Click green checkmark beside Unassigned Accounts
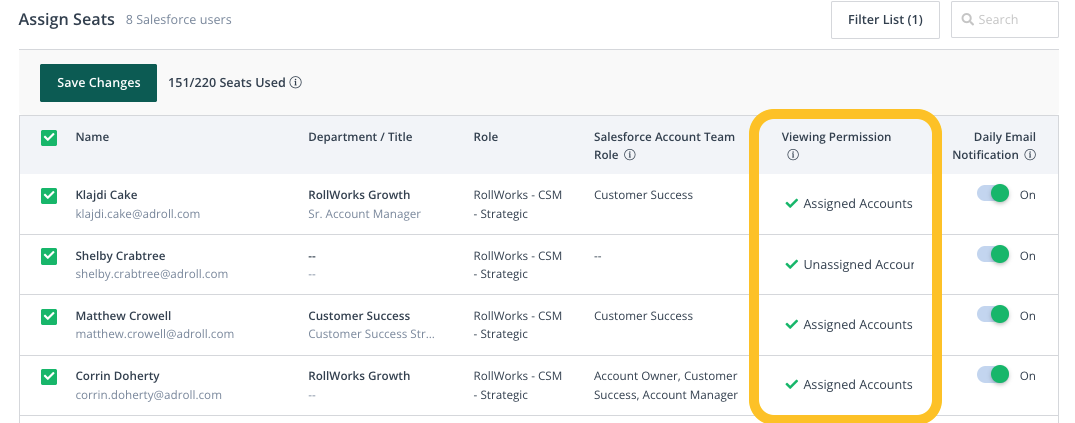This screenshot has width=1075, height=423. pyautogui.click(x=791, y=265)
